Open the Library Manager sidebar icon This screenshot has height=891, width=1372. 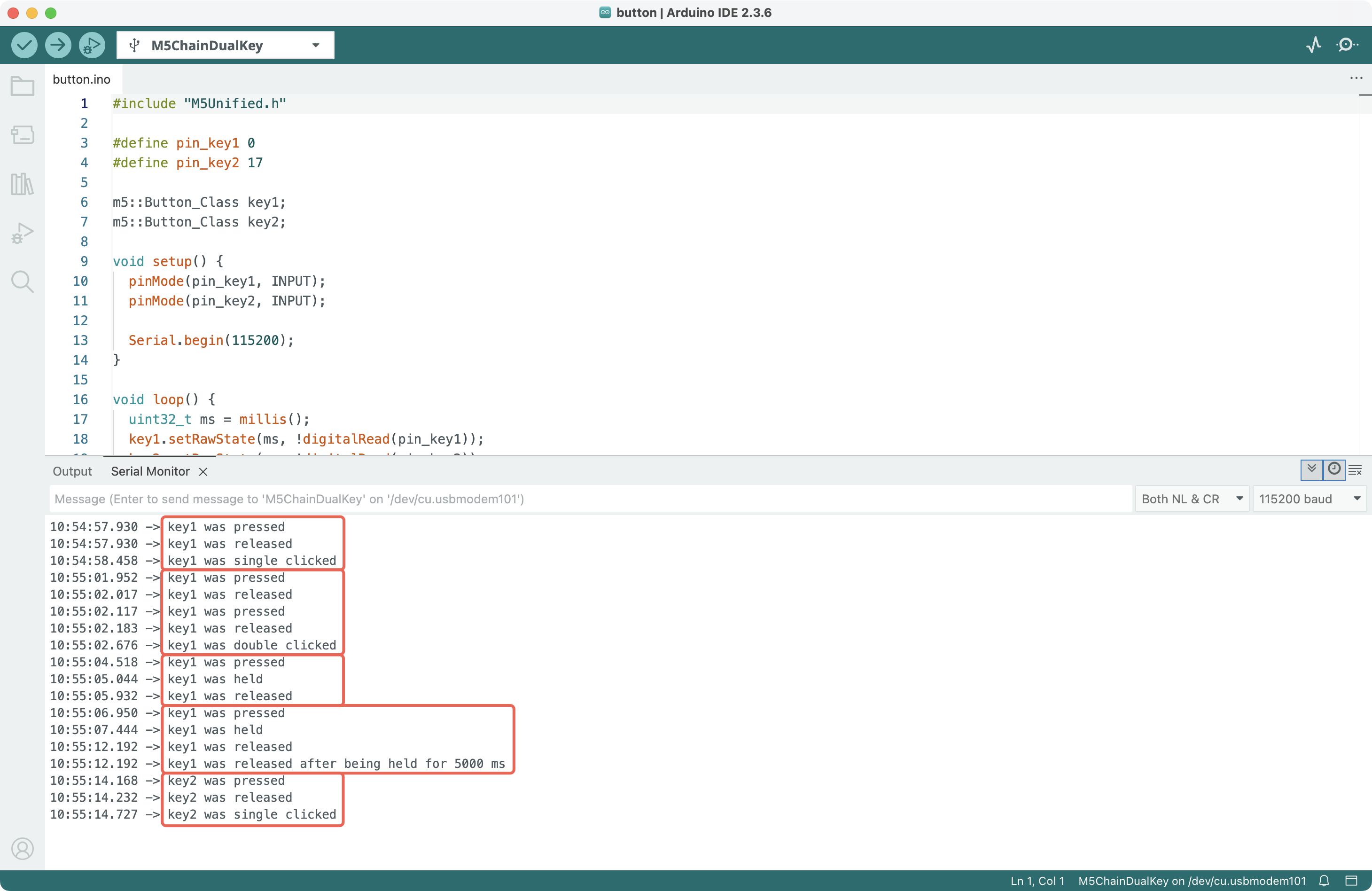click(23, 184)
